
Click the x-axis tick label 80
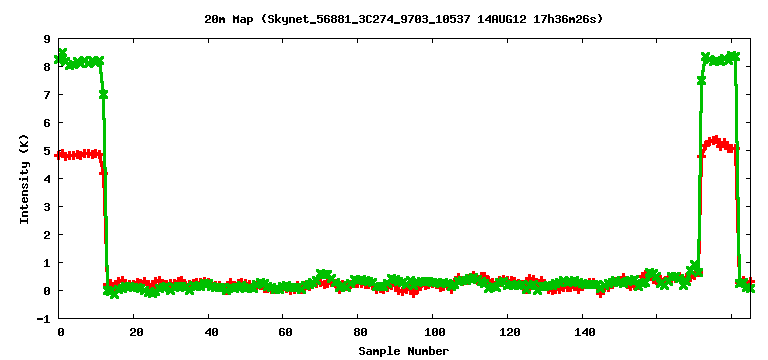point(360,333)
